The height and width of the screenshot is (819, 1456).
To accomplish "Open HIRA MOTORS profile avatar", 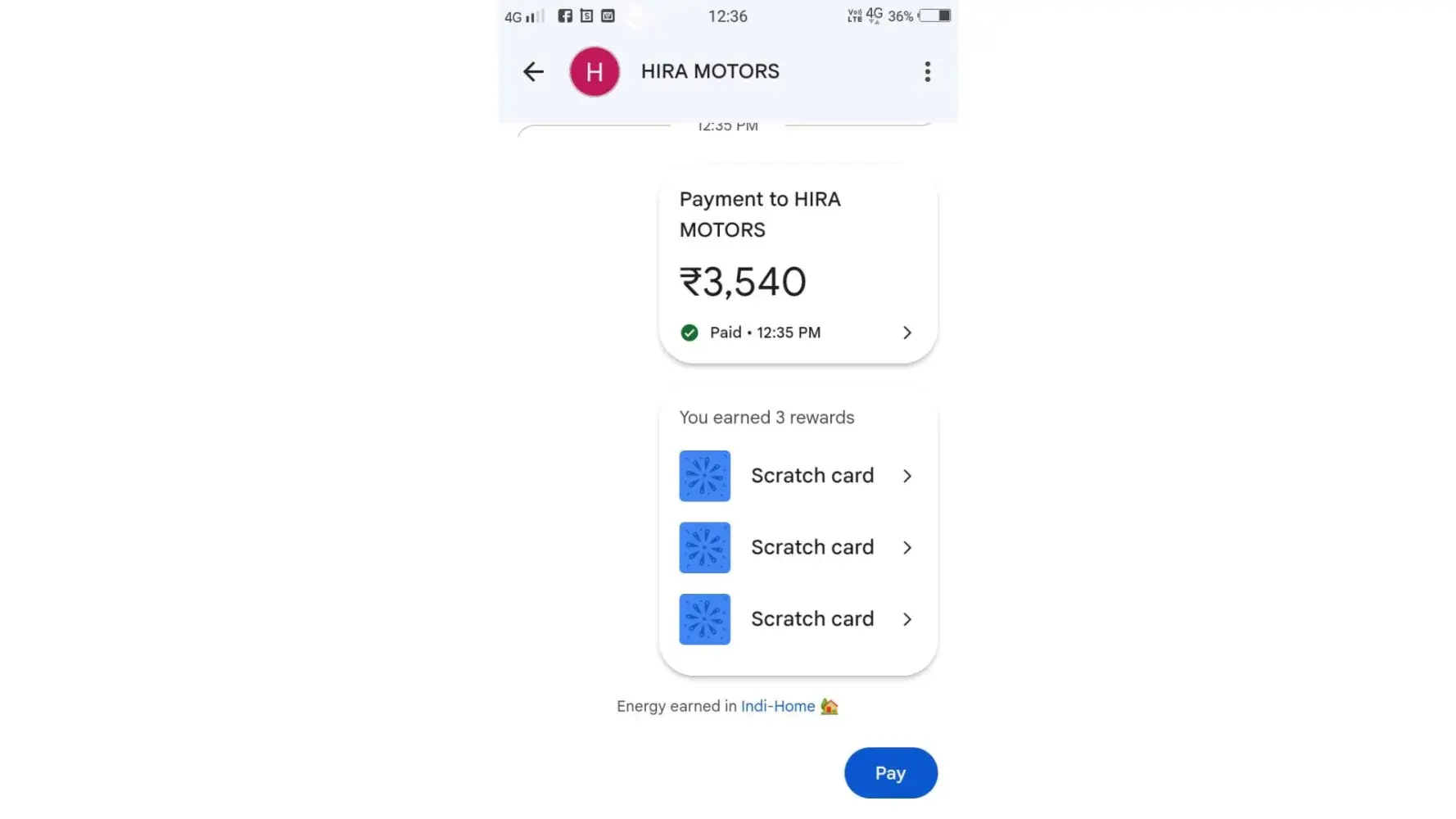I will tap(595, 72).
